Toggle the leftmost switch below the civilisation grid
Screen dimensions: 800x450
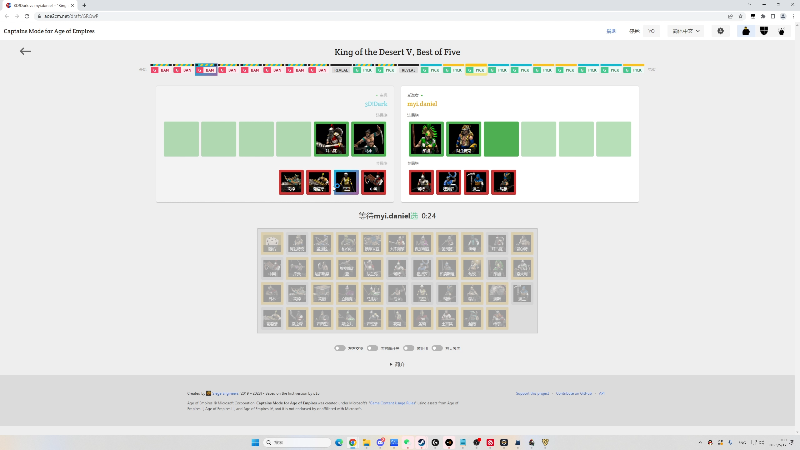[340, 348]
